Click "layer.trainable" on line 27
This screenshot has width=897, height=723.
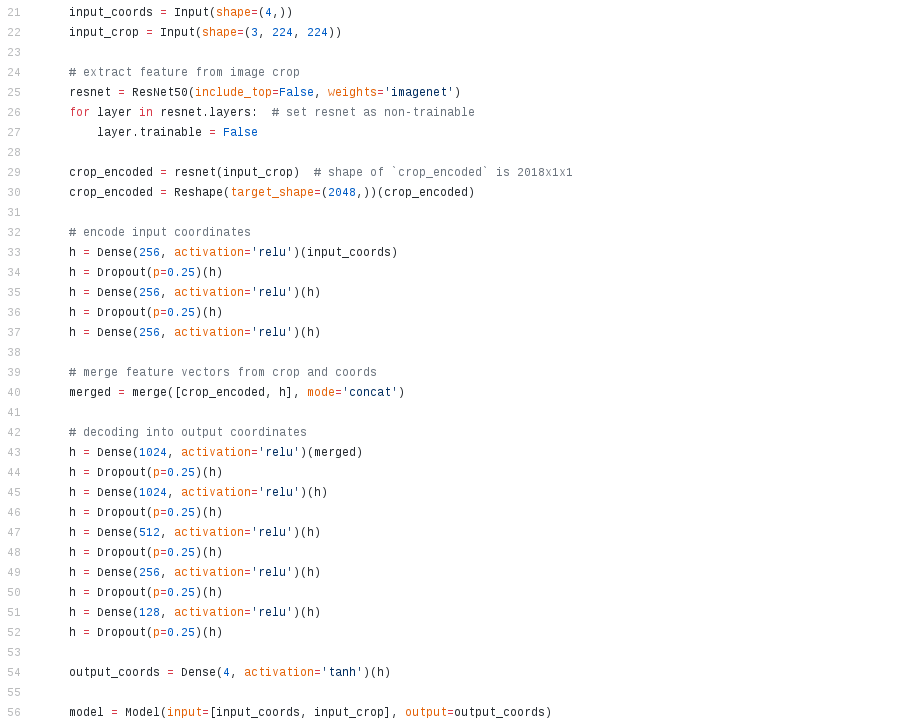[149, 132]
